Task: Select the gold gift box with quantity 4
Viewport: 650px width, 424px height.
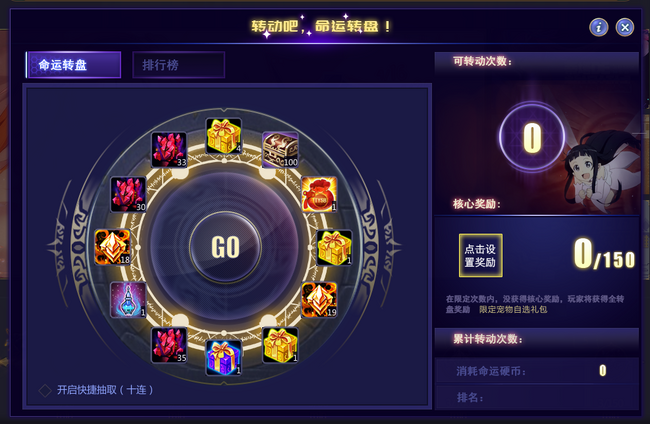Action: (224, 136)
